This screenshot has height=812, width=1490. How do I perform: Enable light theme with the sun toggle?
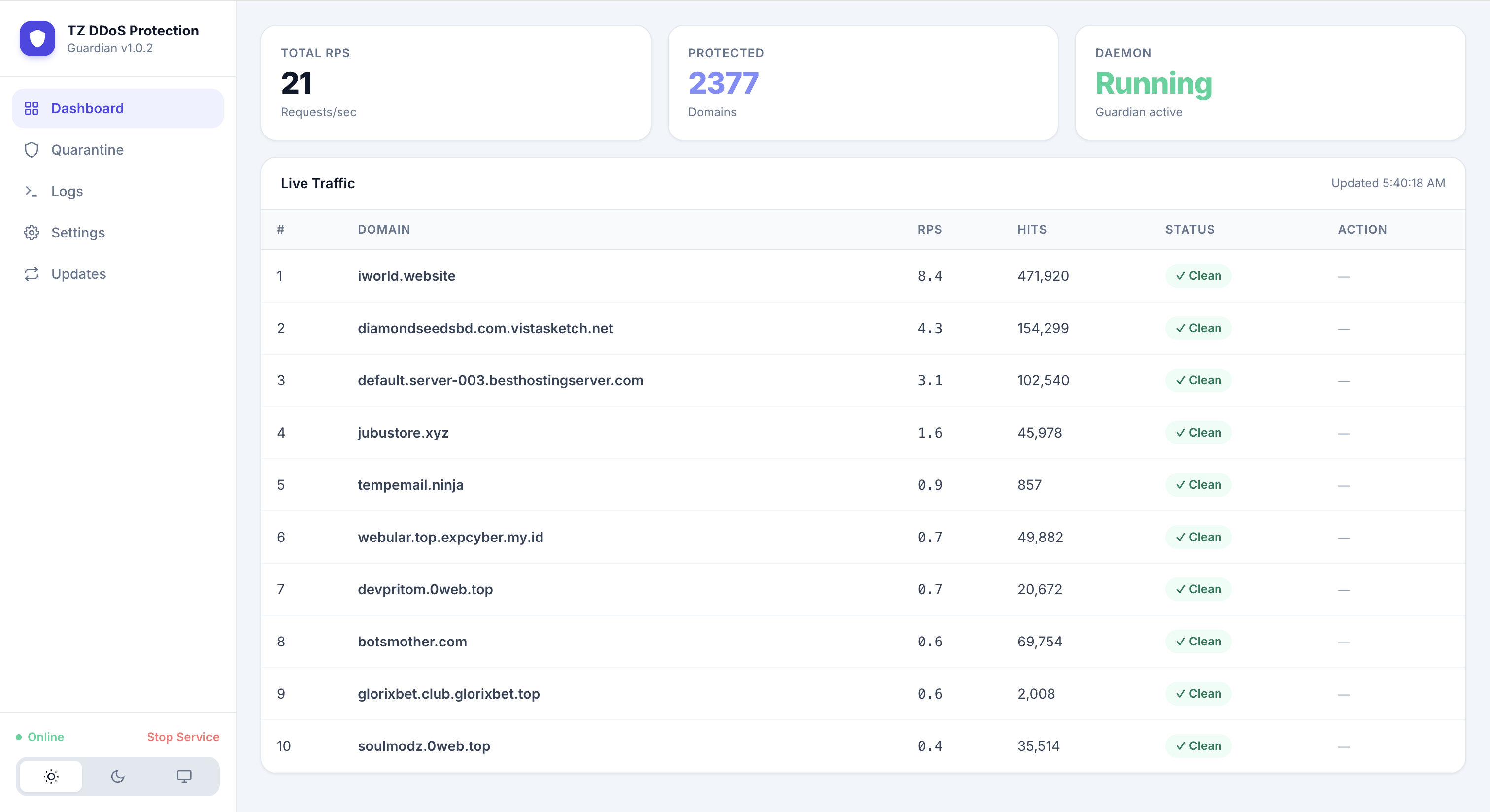coord(51,777)
